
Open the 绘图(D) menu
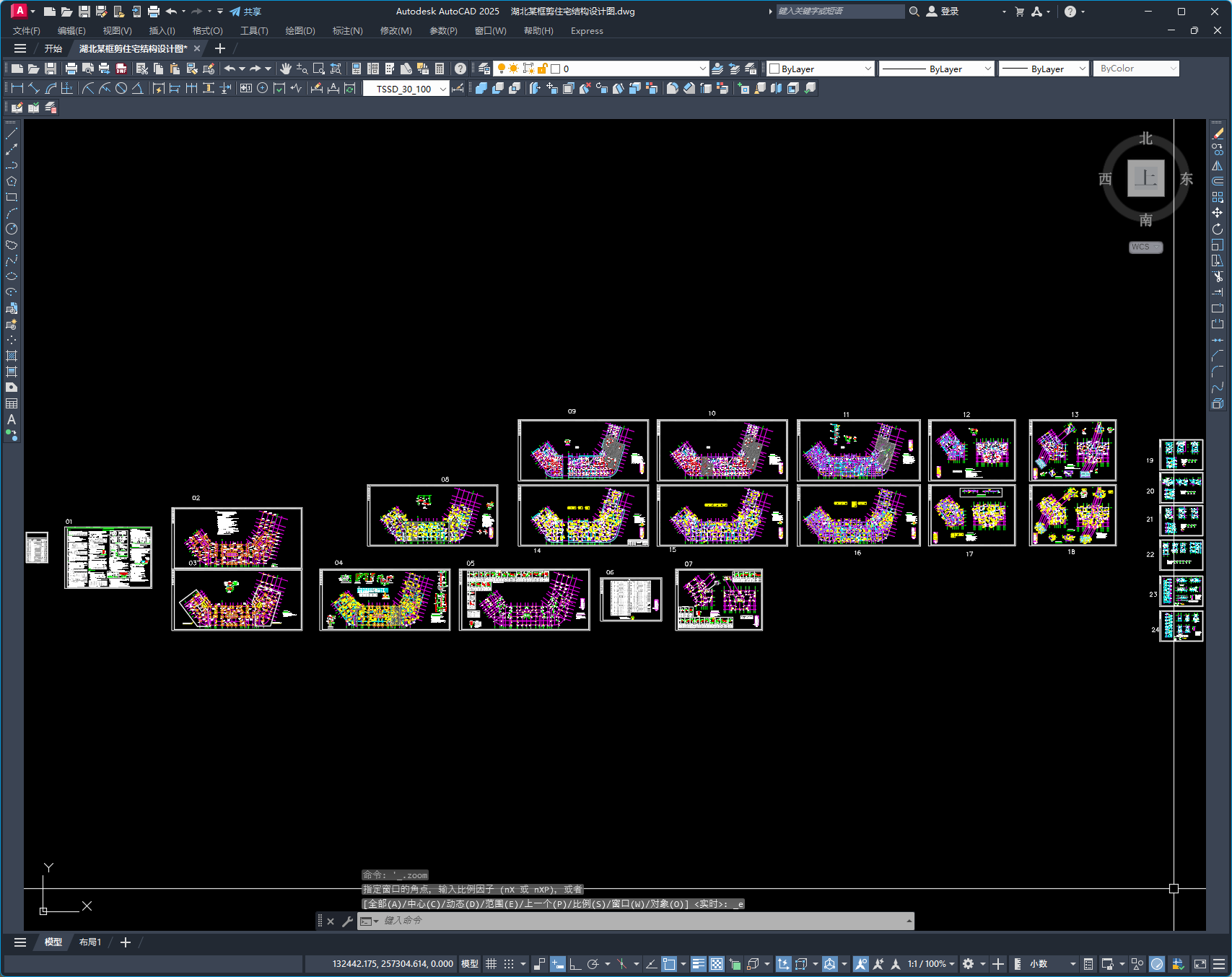(x=300, y=31)
